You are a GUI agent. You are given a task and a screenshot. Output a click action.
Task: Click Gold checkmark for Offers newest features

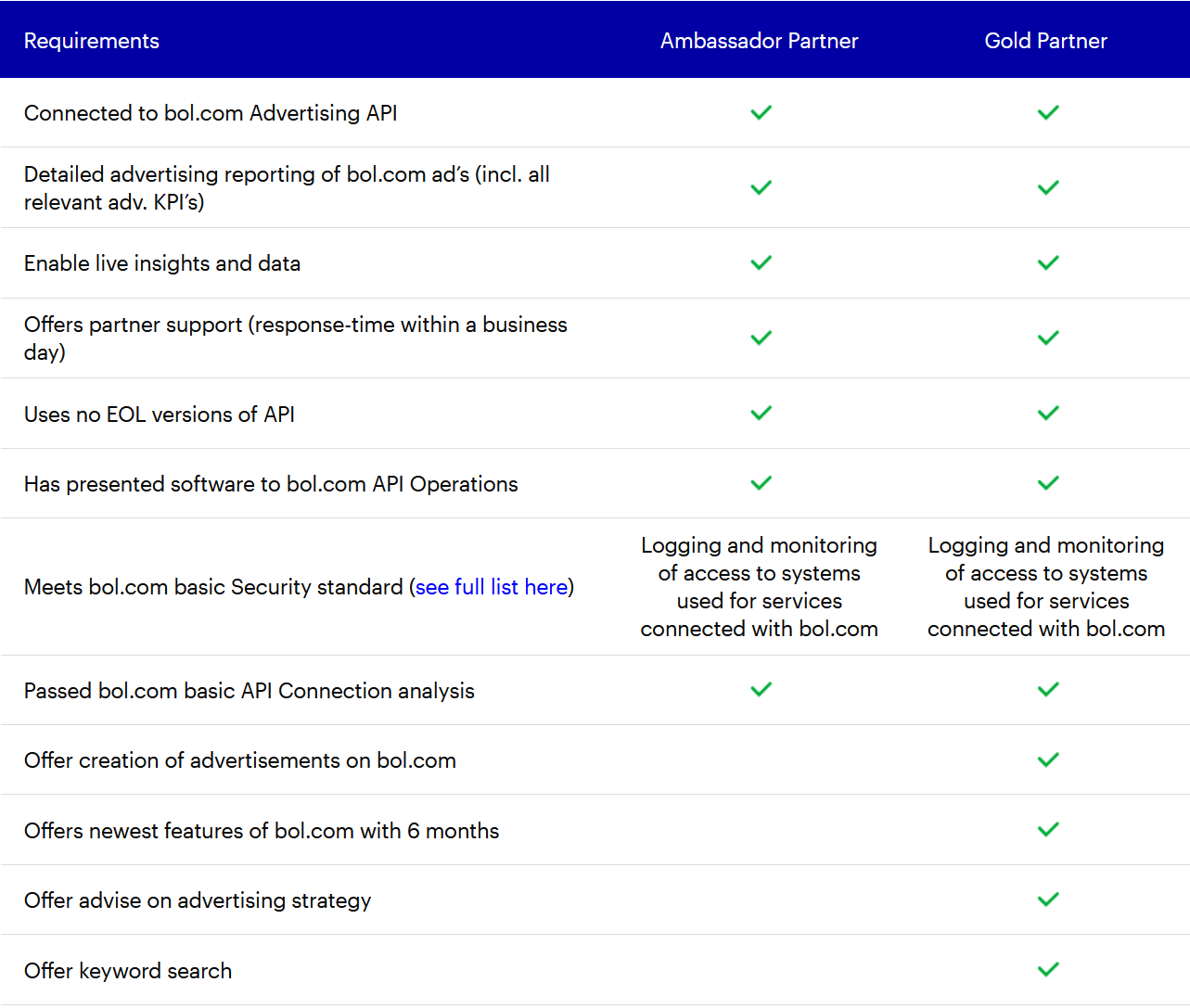tap(1048, 829)
